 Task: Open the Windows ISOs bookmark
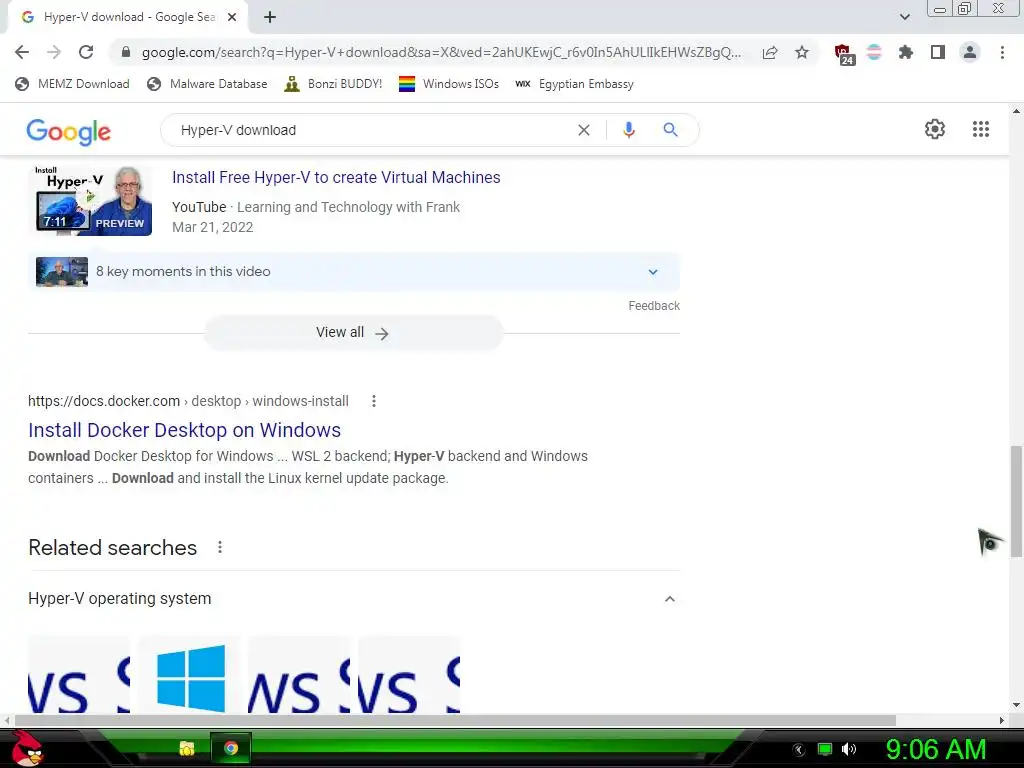(449, 84)
